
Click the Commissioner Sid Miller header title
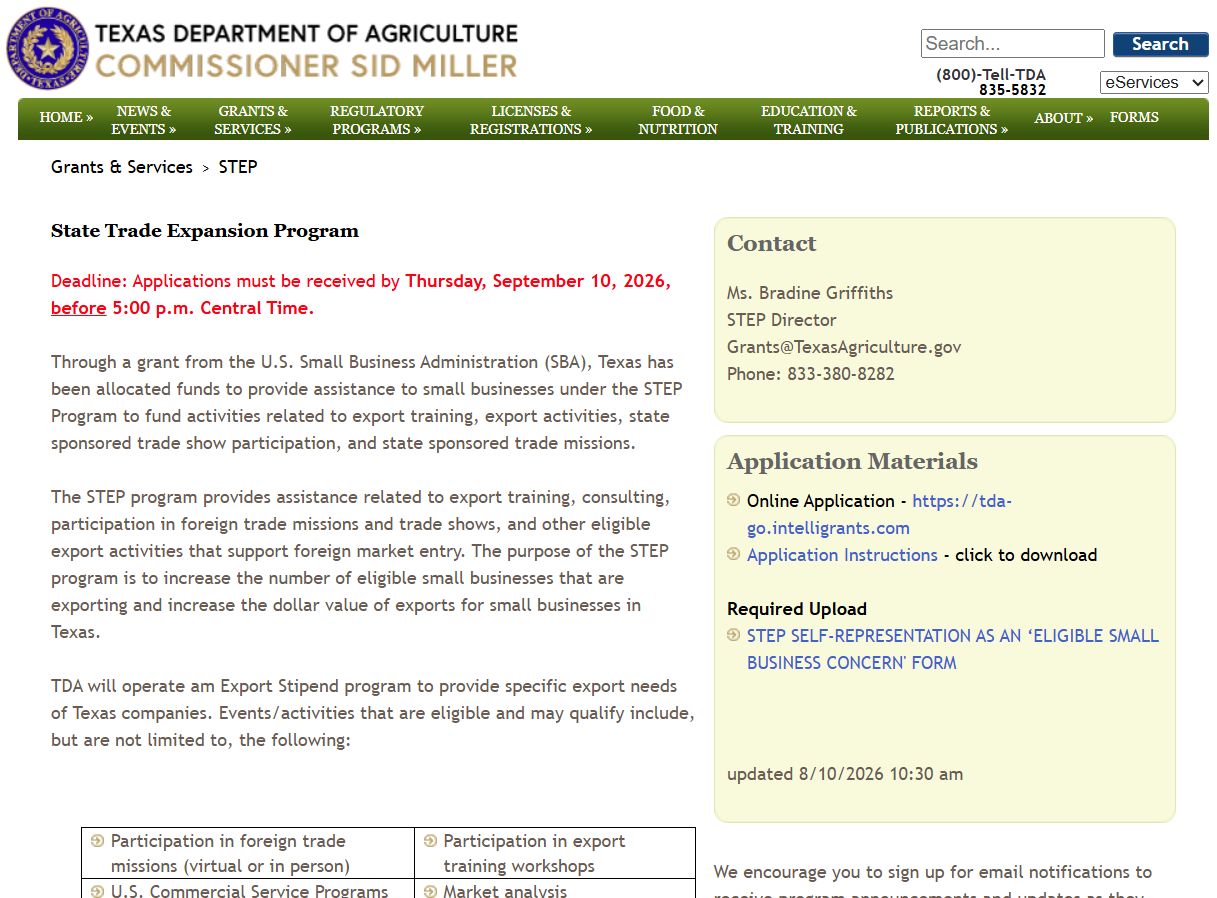(306, 66)
